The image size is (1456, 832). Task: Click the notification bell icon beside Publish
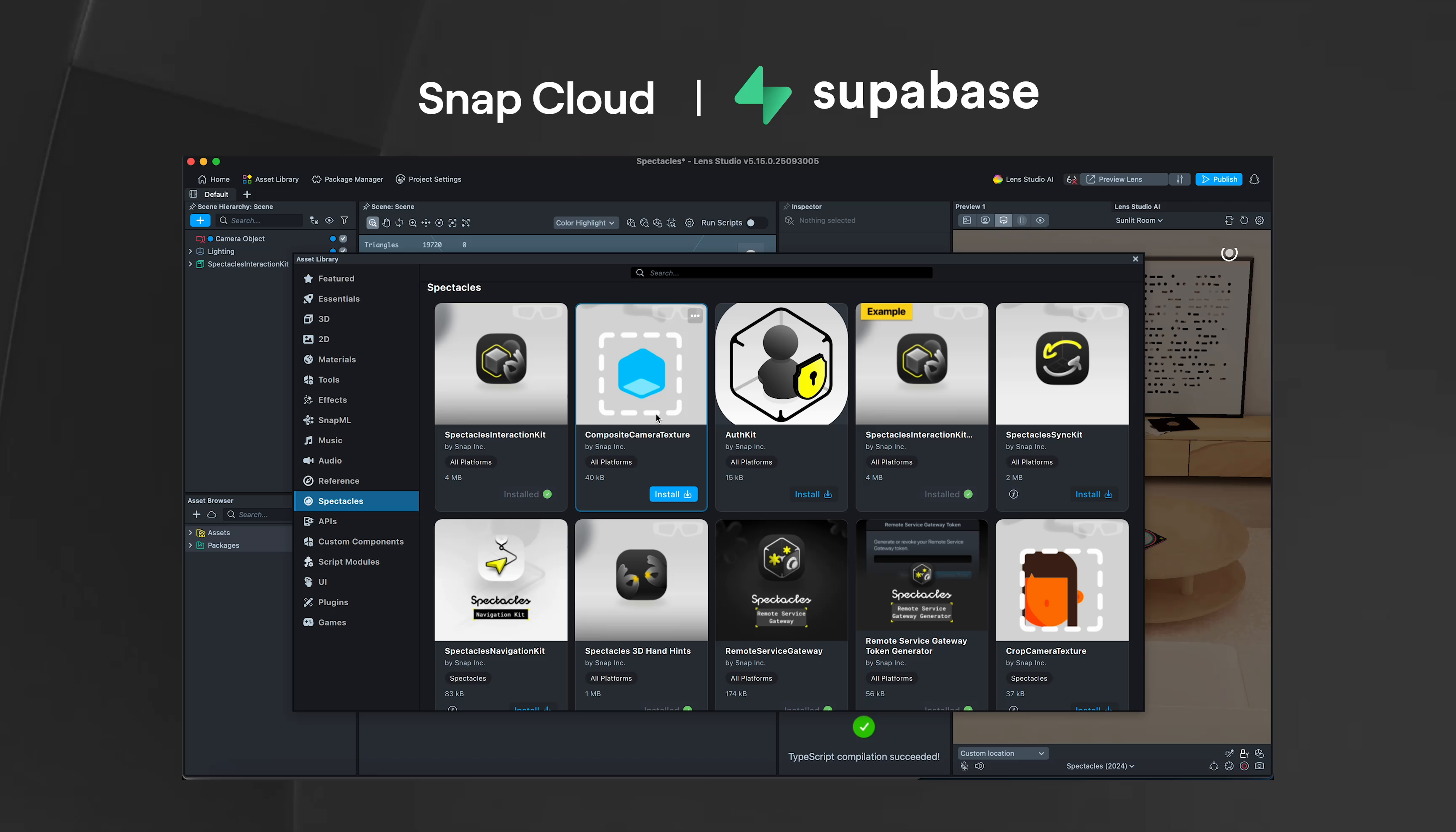[1254, 180]
